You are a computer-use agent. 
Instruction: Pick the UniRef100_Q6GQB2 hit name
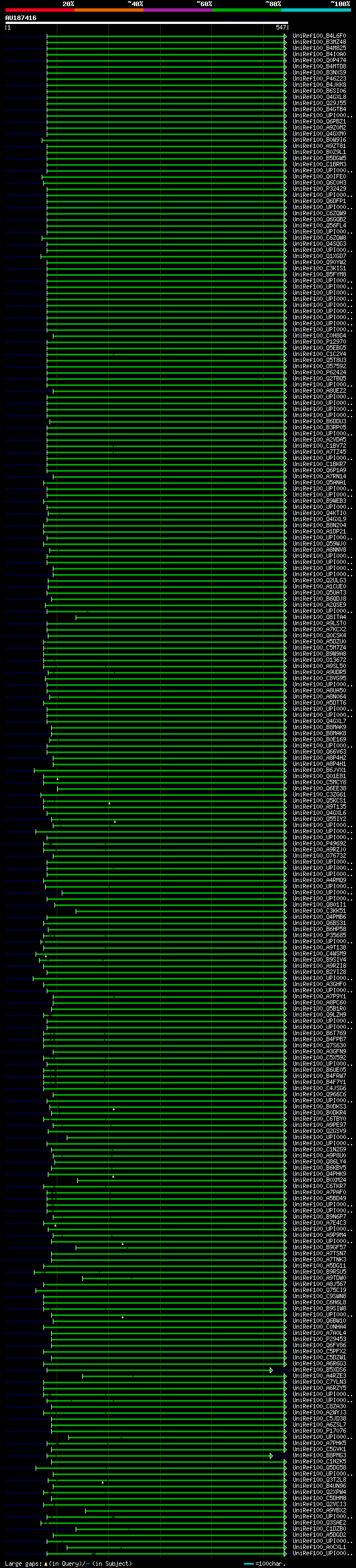point(319,219)
